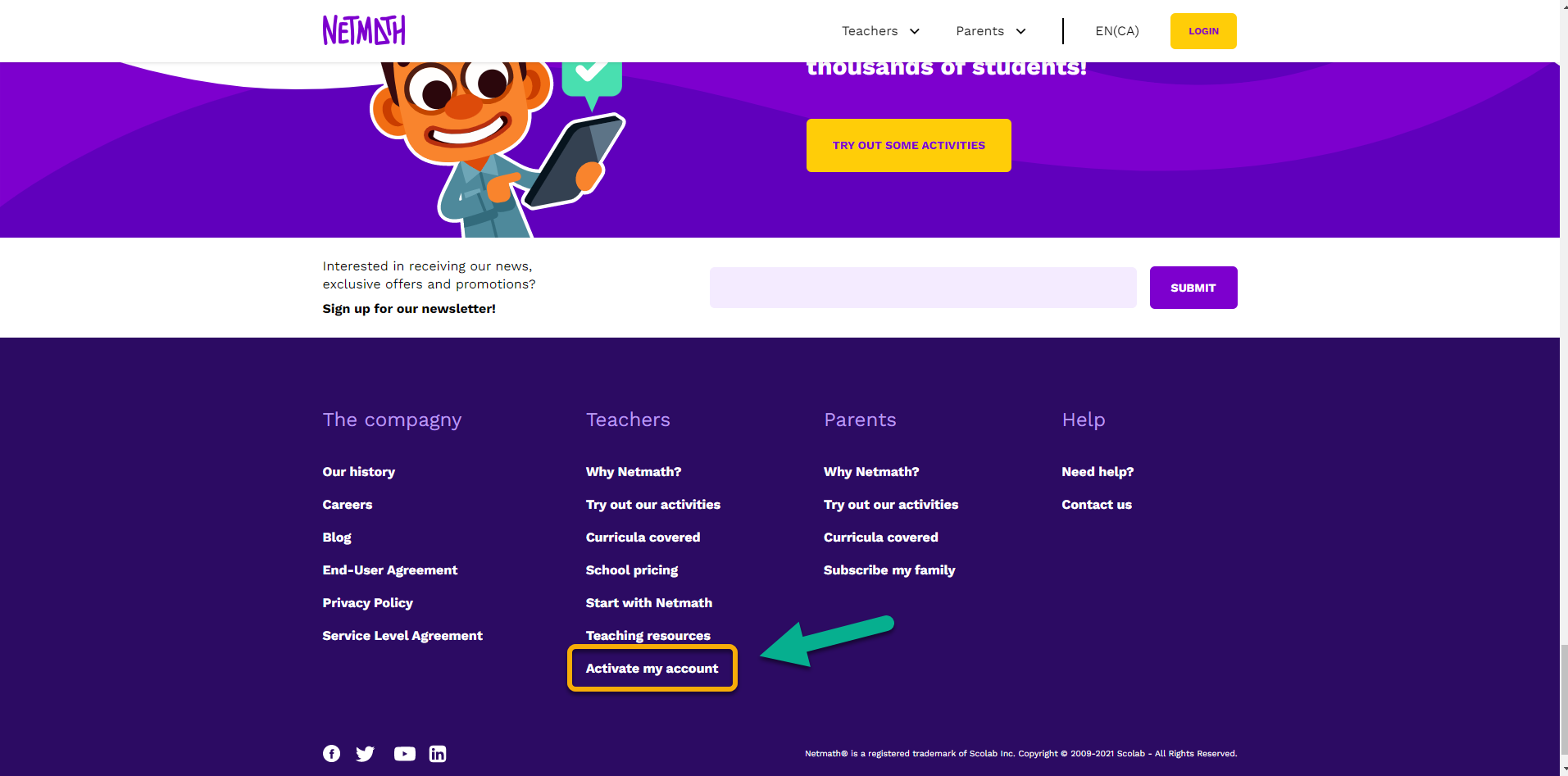Visit the Blog link
Image resolution: width=1568 pixels, height=776 pixels.
click(x=337, y=538)
